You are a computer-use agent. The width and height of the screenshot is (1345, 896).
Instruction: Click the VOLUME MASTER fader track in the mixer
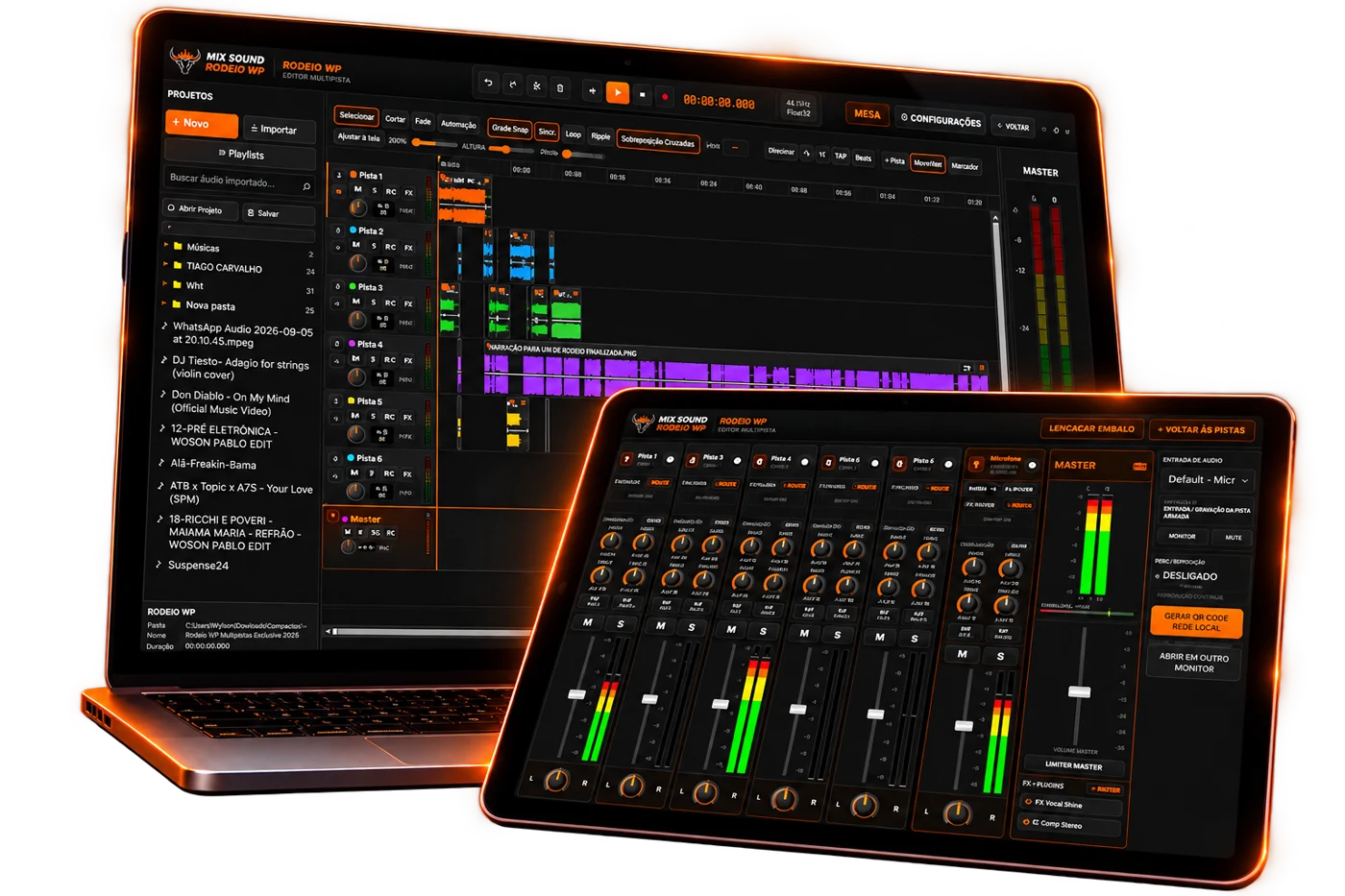(1080, 687)
